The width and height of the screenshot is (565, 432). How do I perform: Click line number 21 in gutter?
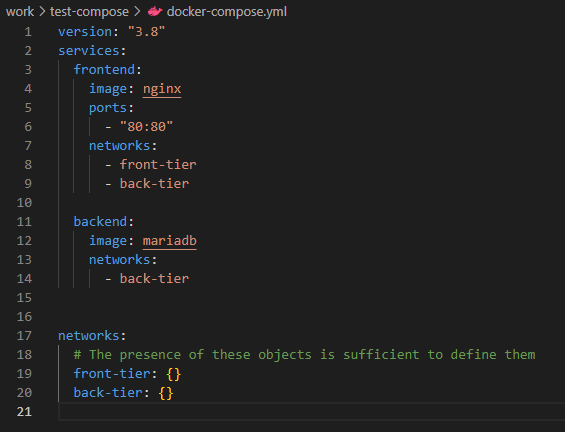click(24, 412)
